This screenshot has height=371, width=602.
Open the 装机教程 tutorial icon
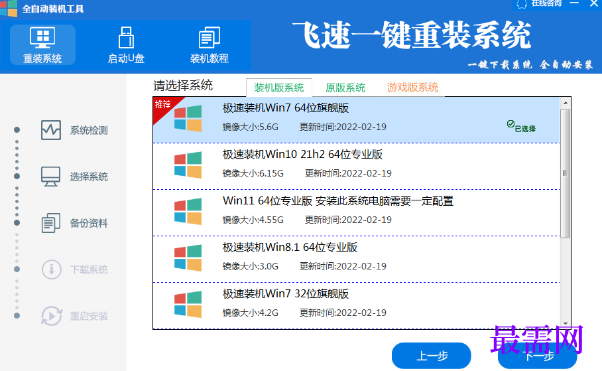(209, 37)
